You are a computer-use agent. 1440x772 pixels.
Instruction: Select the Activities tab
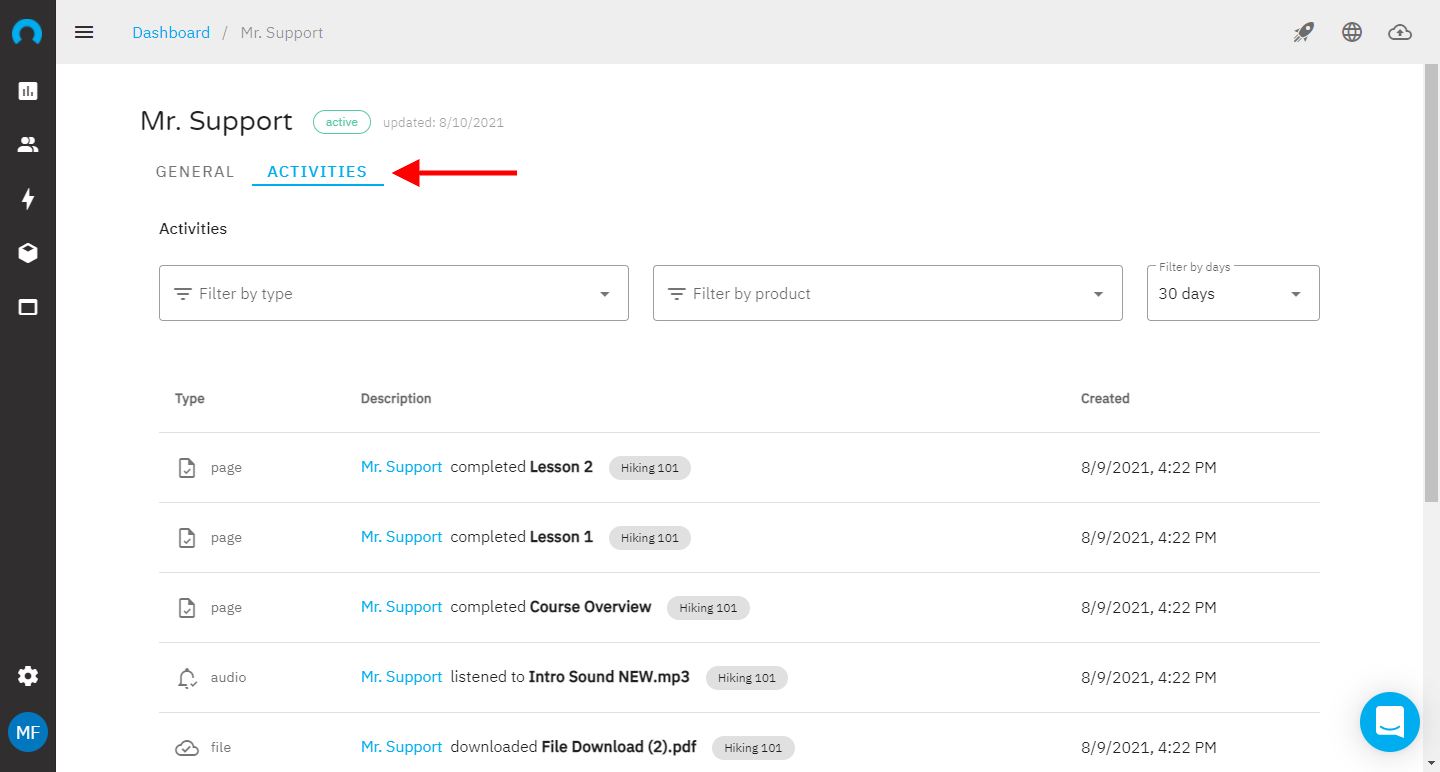(318, 172)
